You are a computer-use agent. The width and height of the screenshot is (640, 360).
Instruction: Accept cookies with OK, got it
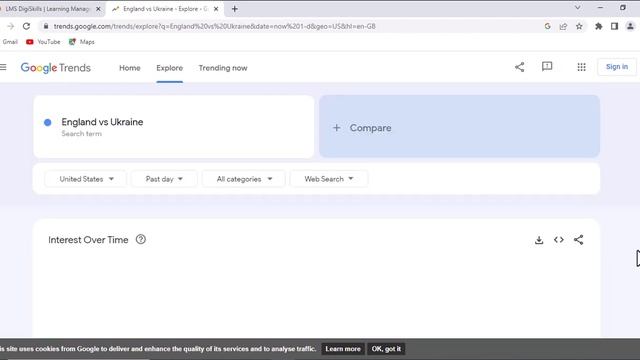tap(386, 349)
